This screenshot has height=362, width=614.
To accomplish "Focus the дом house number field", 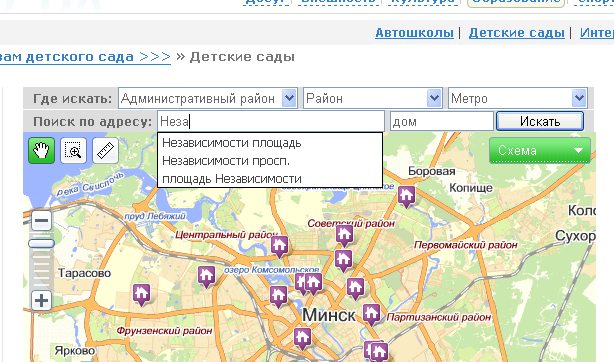I will [442, 121].
